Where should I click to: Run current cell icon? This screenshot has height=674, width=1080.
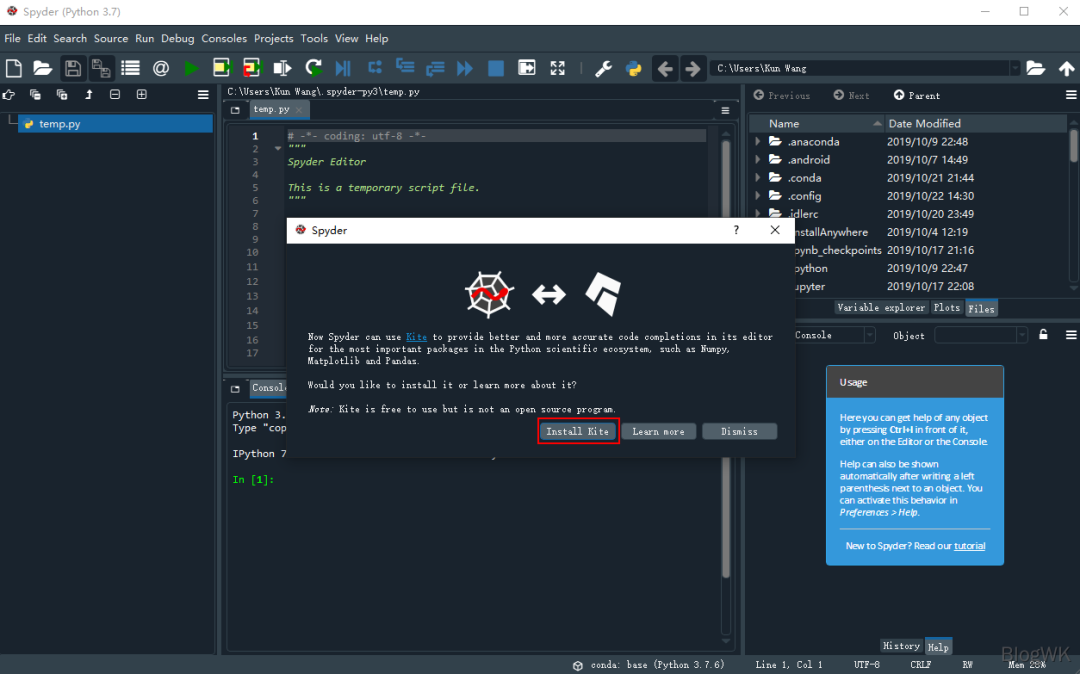pyautogui.click(x=222, y=67)
